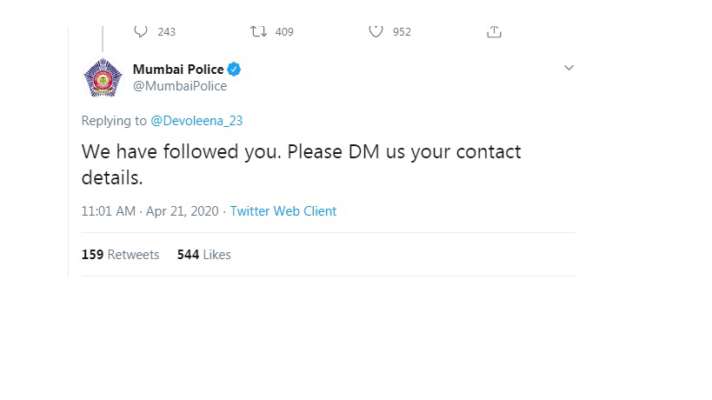This screenshot has width=712, height=400.
Task: Click the Twitter Web Client link
Action: pyautogui.click(x=283, y=211)
